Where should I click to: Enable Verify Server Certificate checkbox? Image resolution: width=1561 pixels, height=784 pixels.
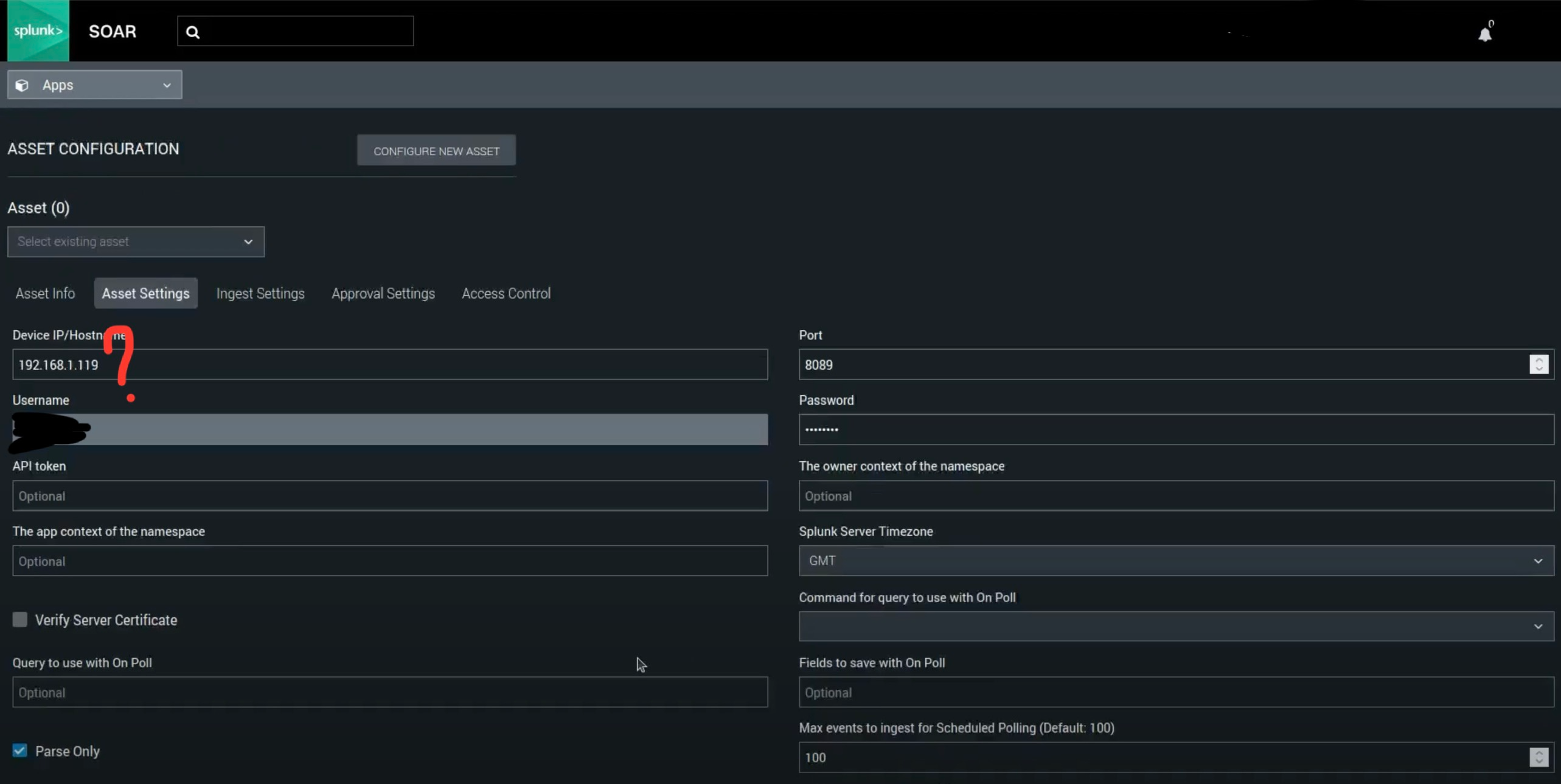coord(20,620)
